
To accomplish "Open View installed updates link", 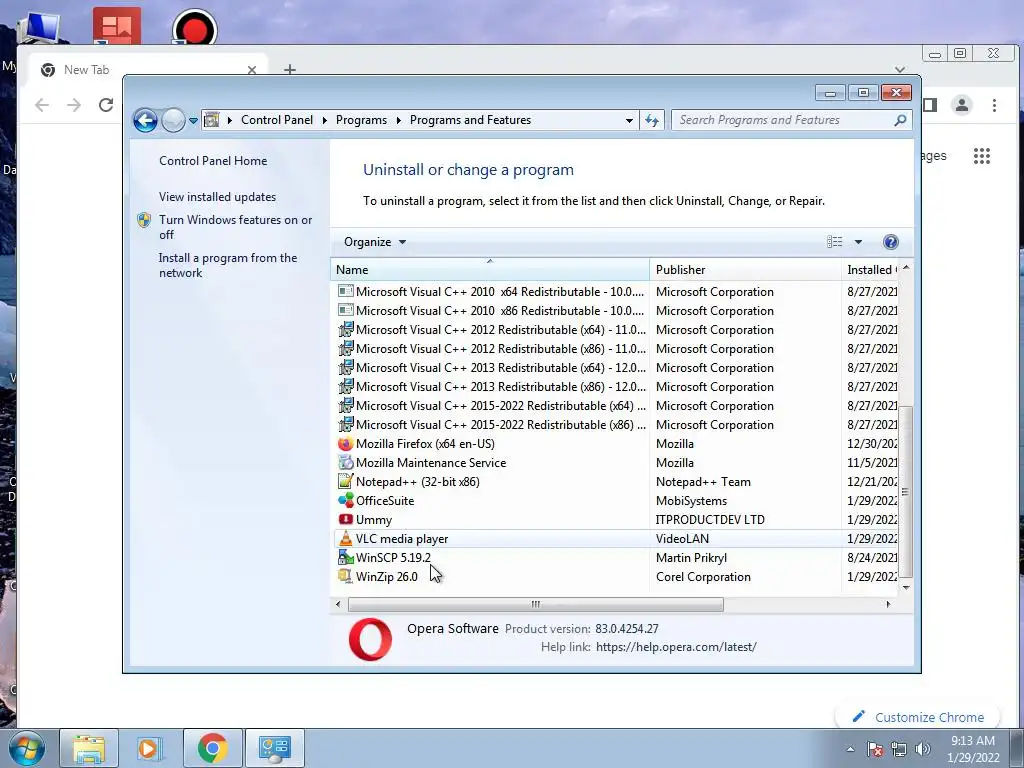I will coord(217,197).
